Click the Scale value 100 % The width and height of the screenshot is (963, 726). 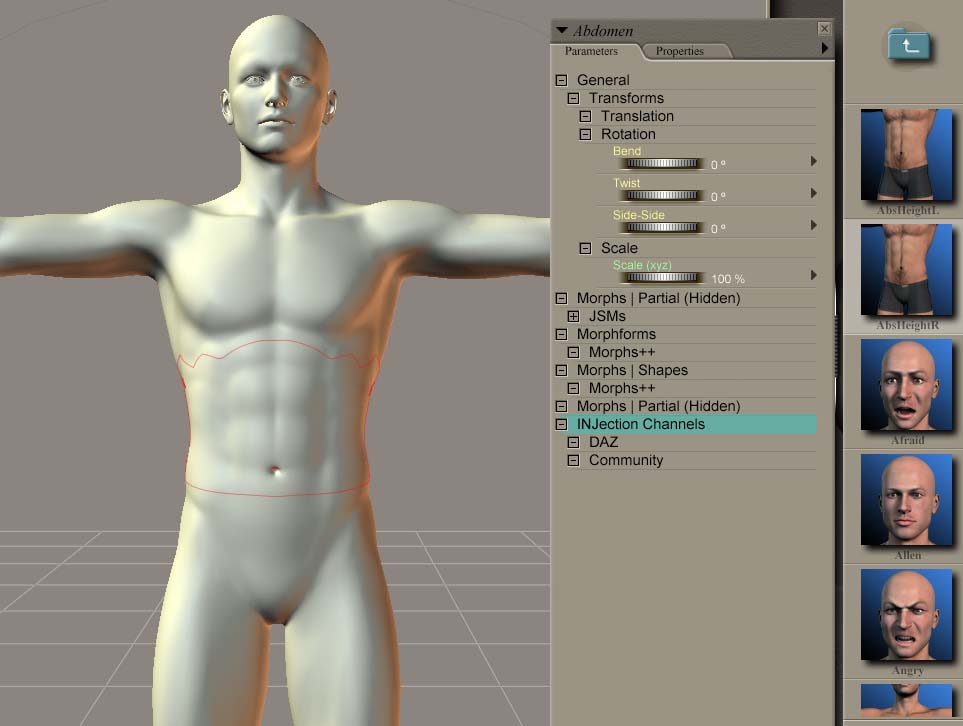[728, 279]
